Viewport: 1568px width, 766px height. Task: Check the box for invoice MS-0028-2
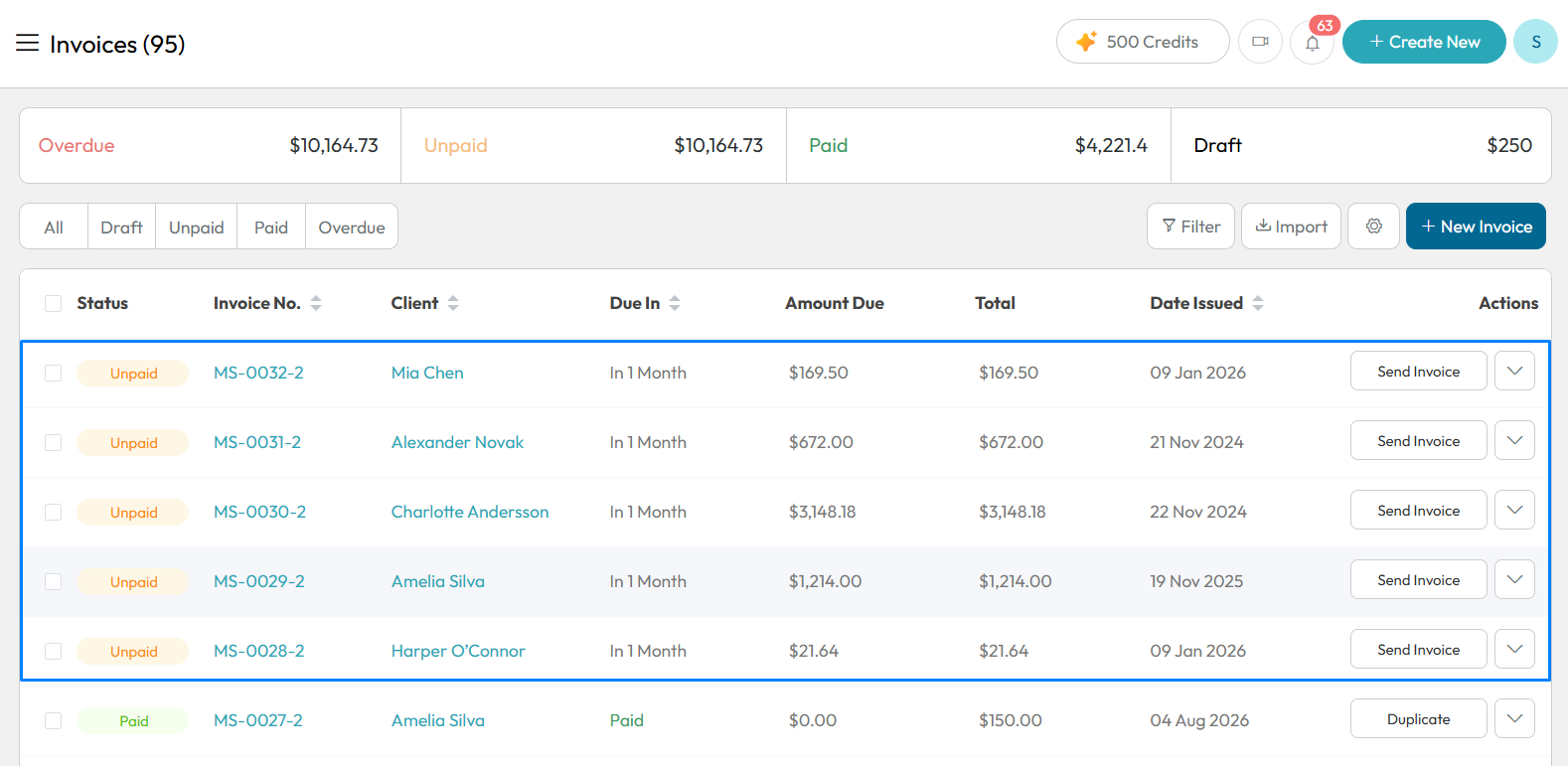click(54, 651)
